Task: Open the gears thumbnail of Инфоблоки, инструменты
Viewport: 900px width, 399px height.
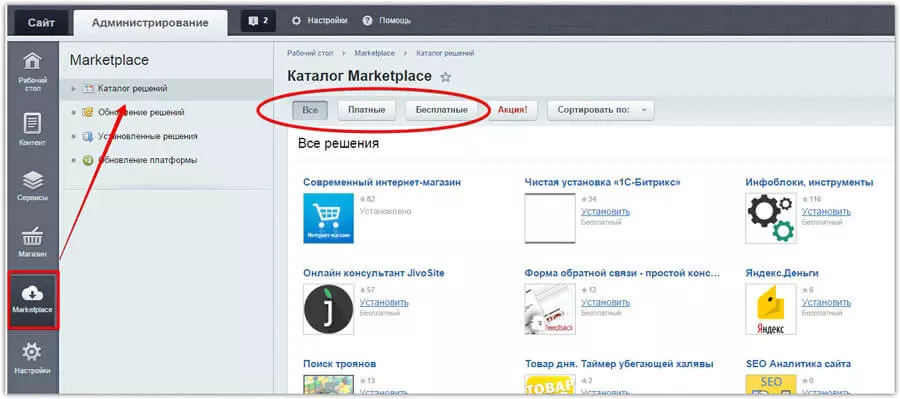Action: (771, 218)
